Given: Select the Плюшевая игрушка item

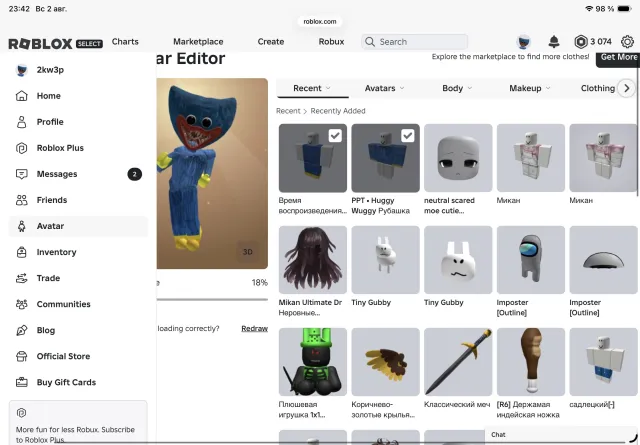Looking at the screenshot, I should tap(313, 362).
